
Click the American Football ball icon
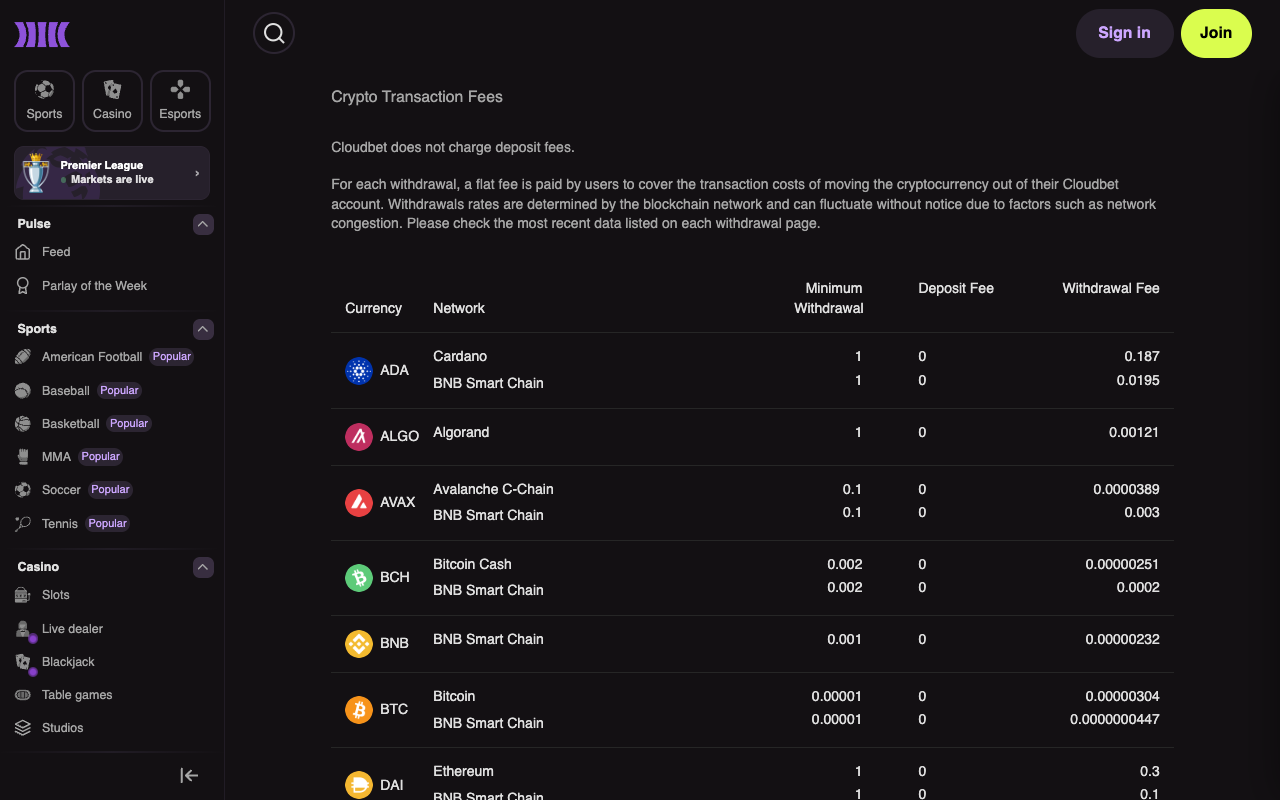pos(23,357)
